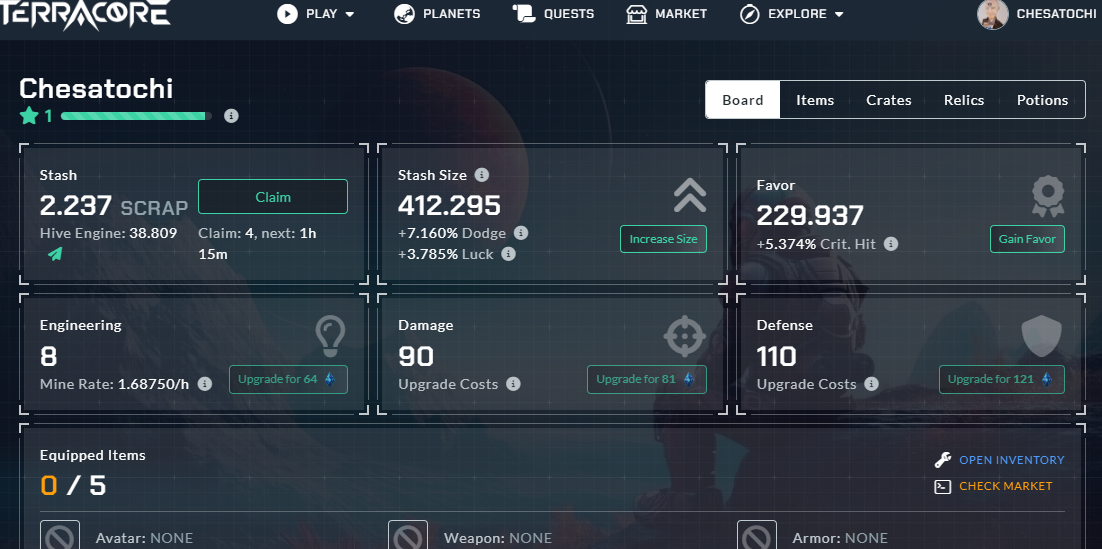Switch to the Potions tab
This screenshot has width=1102, height=549.
point(1042,100)
